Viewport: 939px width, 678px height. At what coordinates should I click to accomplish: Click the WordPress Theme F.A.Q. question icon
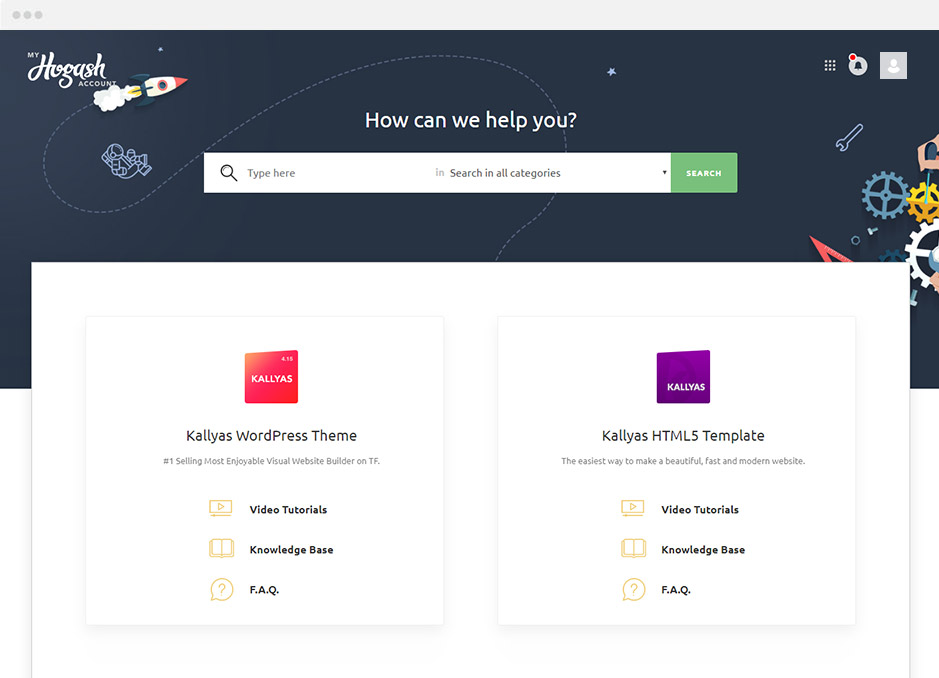tap(221, 590)
